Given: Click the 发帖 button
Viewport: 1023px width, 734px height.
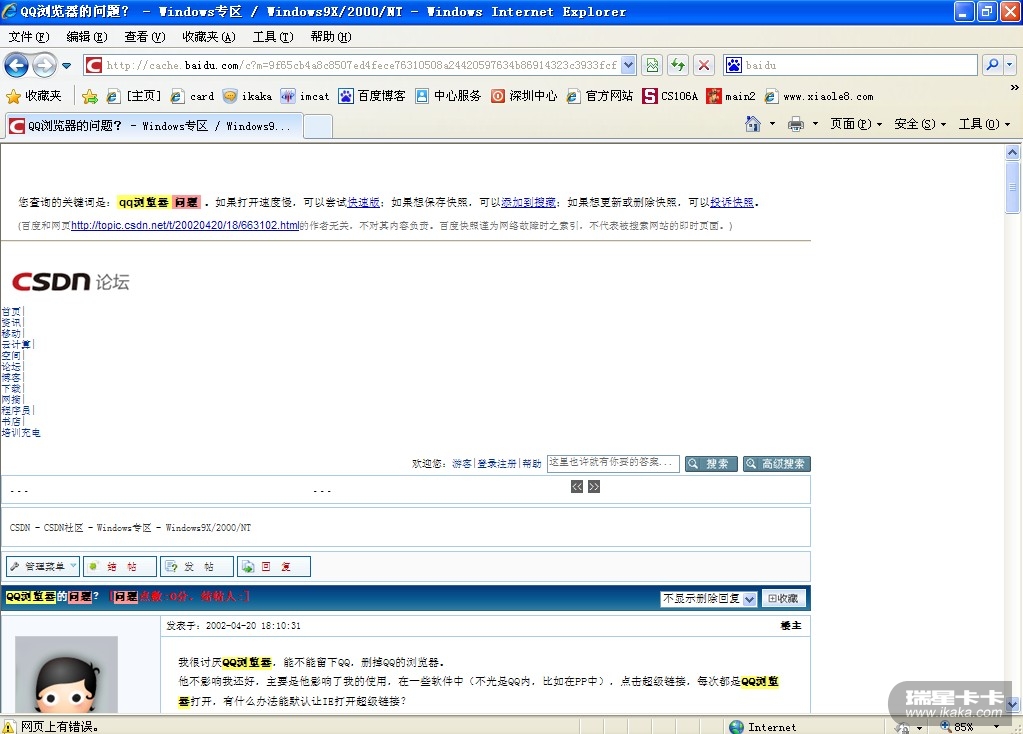Looking at the screenshot, I should tap(196, 566).
